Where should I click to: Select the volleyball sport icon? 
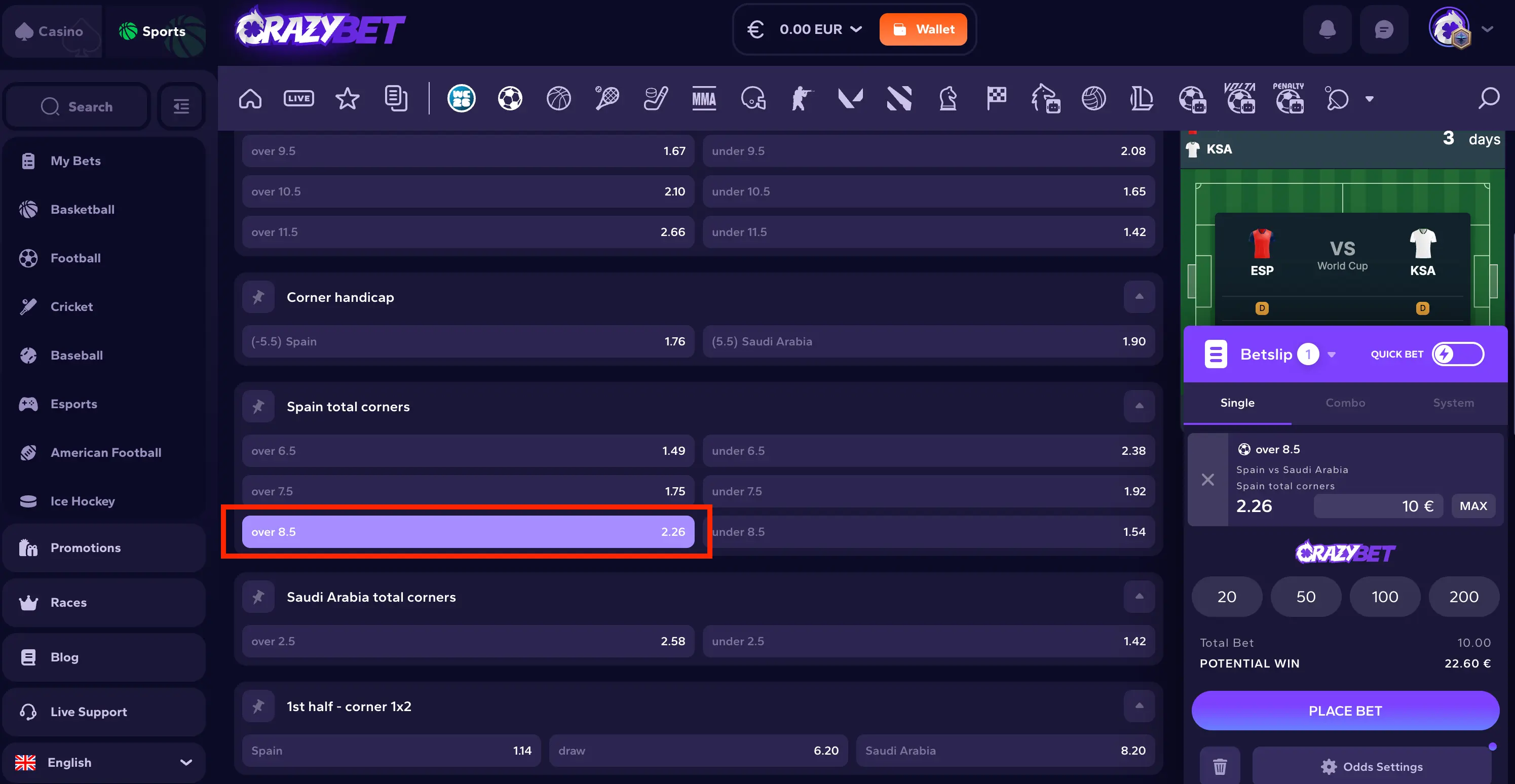pyautogui.click(x=1093, y=98)
